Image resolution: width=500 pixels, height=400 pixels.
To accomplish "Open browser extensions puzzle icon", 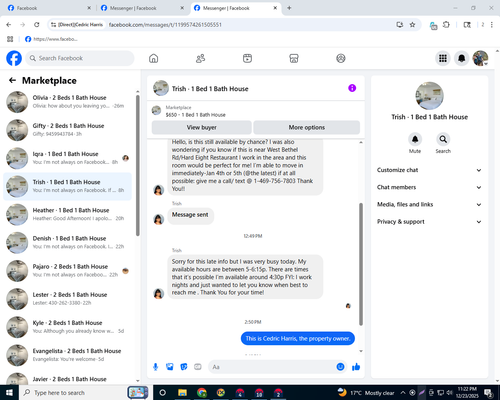I will point(446,25).
